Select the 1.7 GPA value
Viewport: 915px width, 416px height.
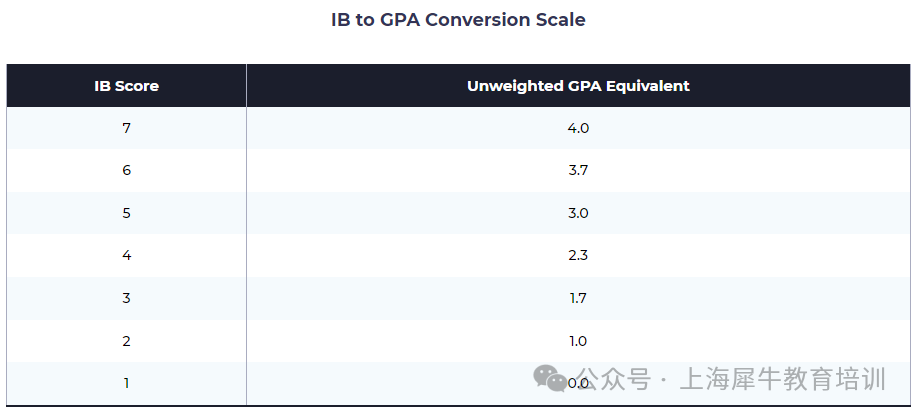click(578, 298)
